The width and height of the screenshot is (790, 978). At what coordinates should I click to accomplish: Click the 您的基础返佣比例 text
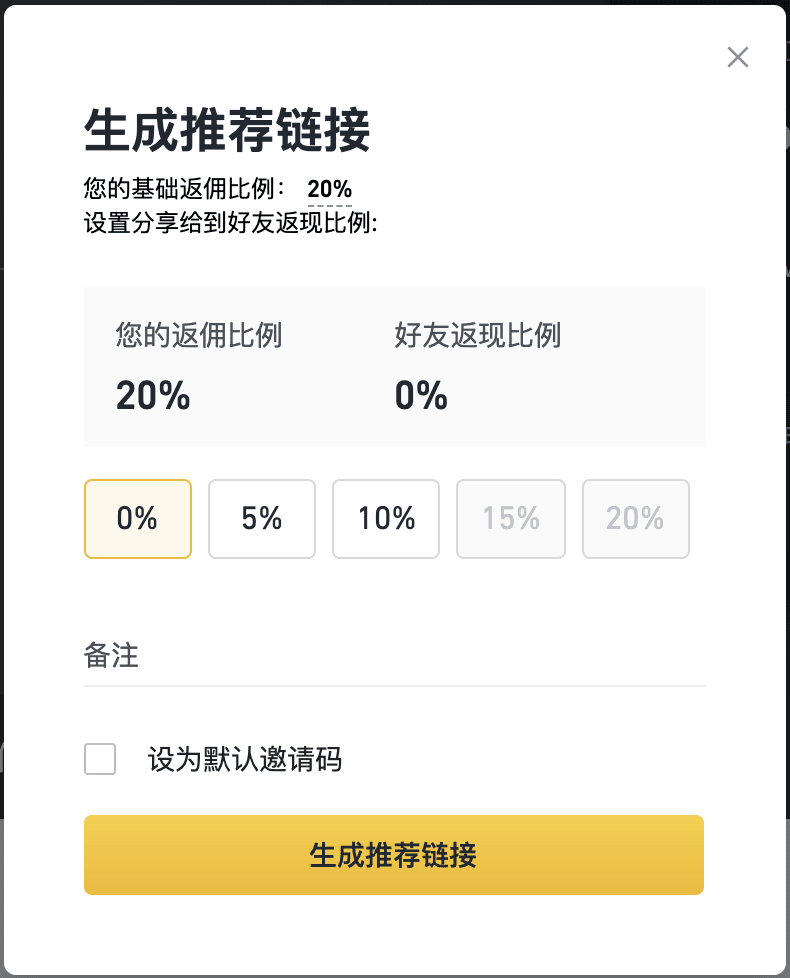click(x=185, y=189)
